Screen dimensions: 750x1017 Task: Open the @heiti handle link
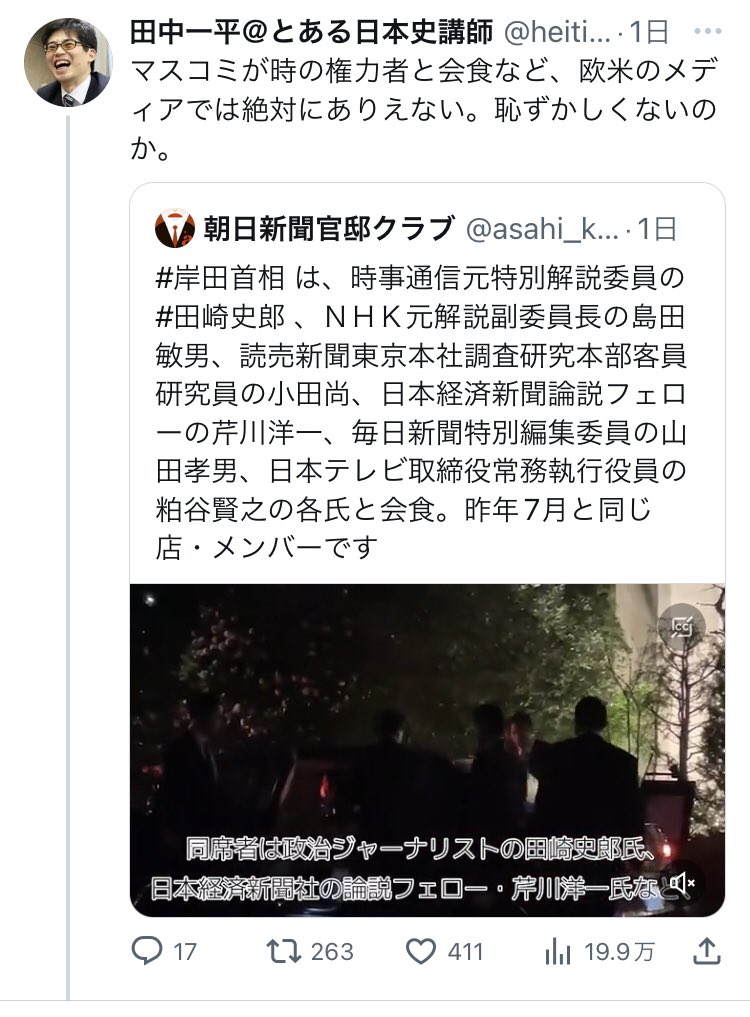click(x=557, y=31)
